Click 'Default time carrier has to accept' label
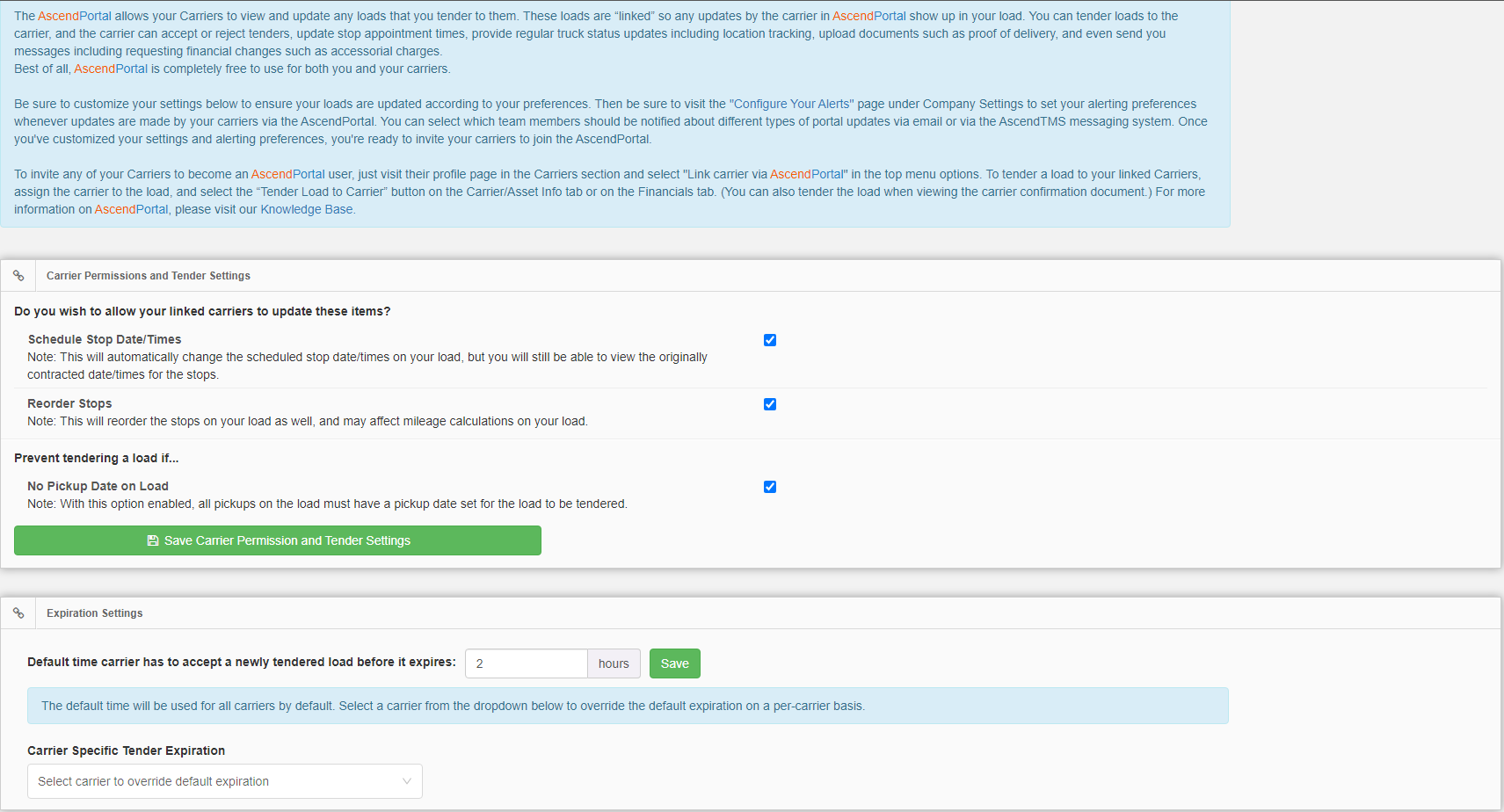This screenshot has width=1504, height=812. [242, 662]
